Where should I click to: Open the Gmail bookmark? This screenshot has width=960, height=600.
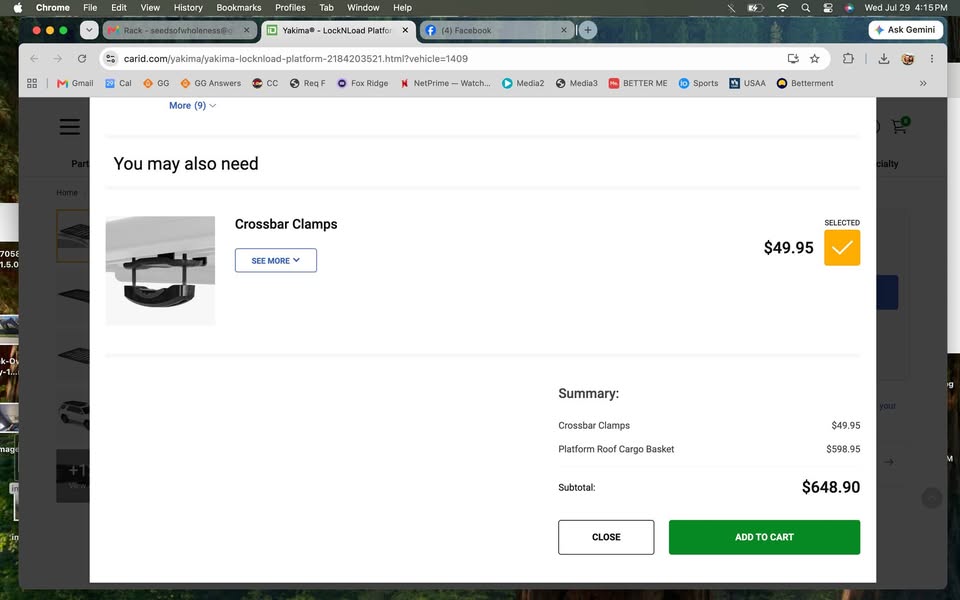tap(75, 83)
